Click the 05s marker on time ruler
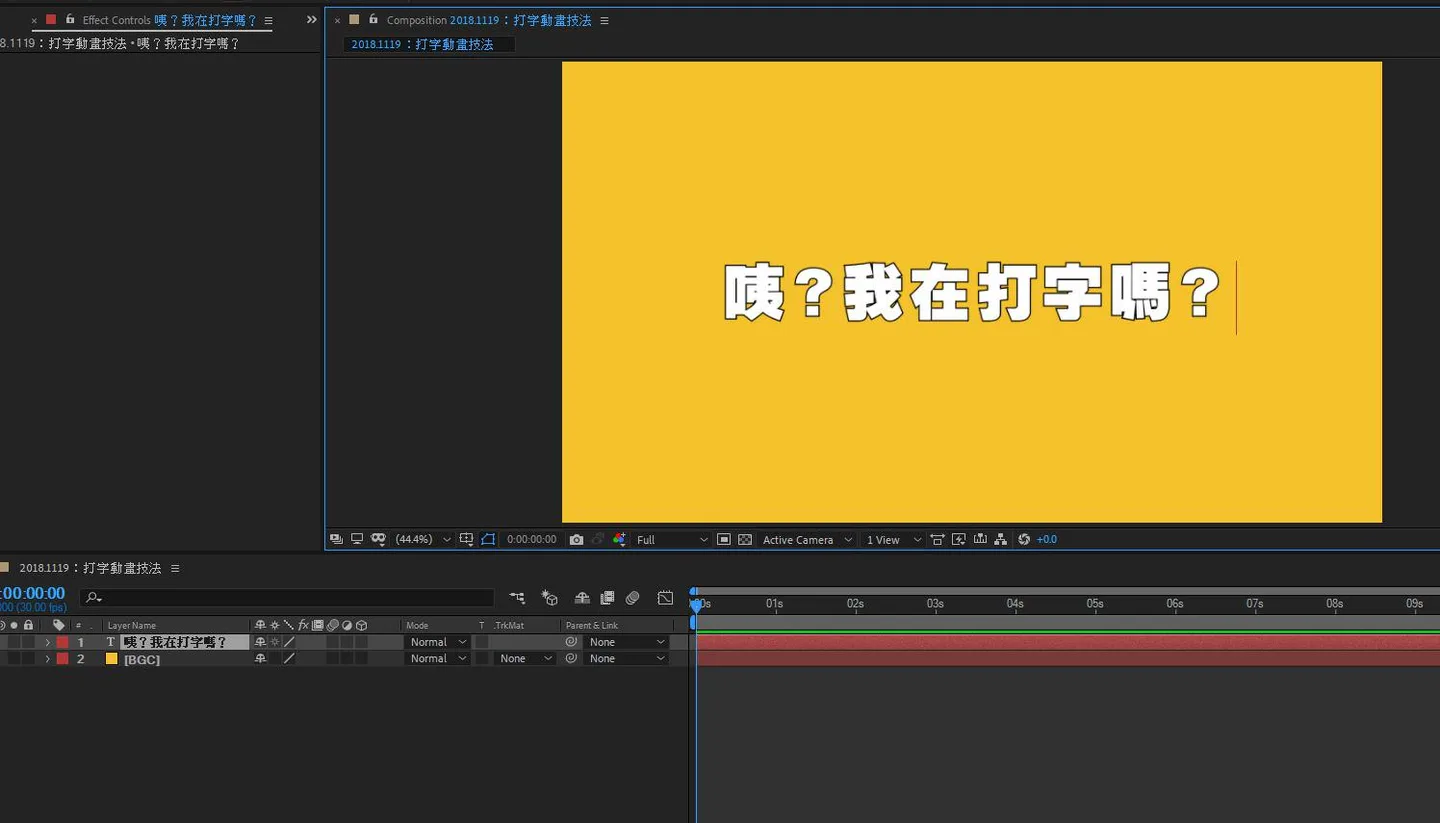Viewport: 1440px width, 823px height. pos(1095,603)
